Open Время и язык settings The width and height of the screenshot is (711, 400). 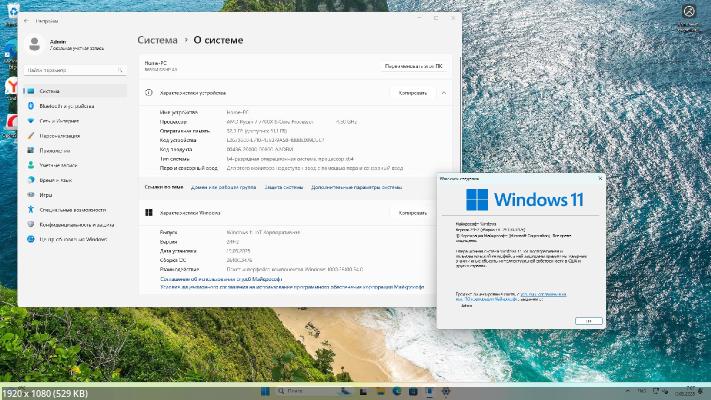pos(75,180)
